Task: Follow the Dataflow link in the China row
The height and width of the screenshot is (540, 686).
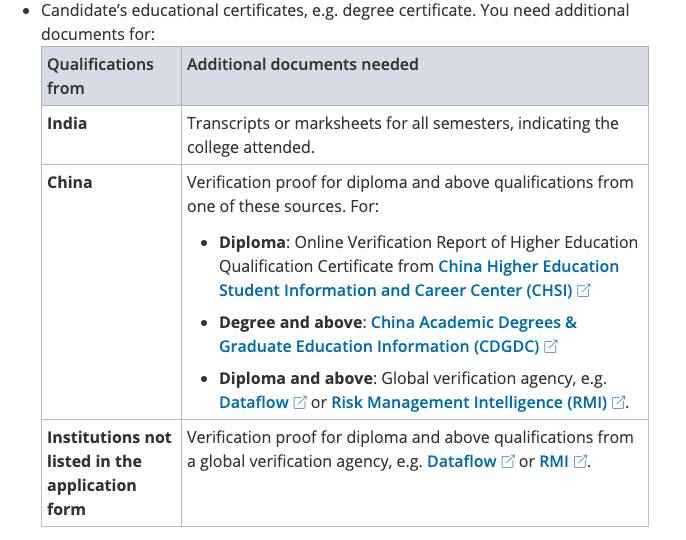Action: (x=254, y=402)
